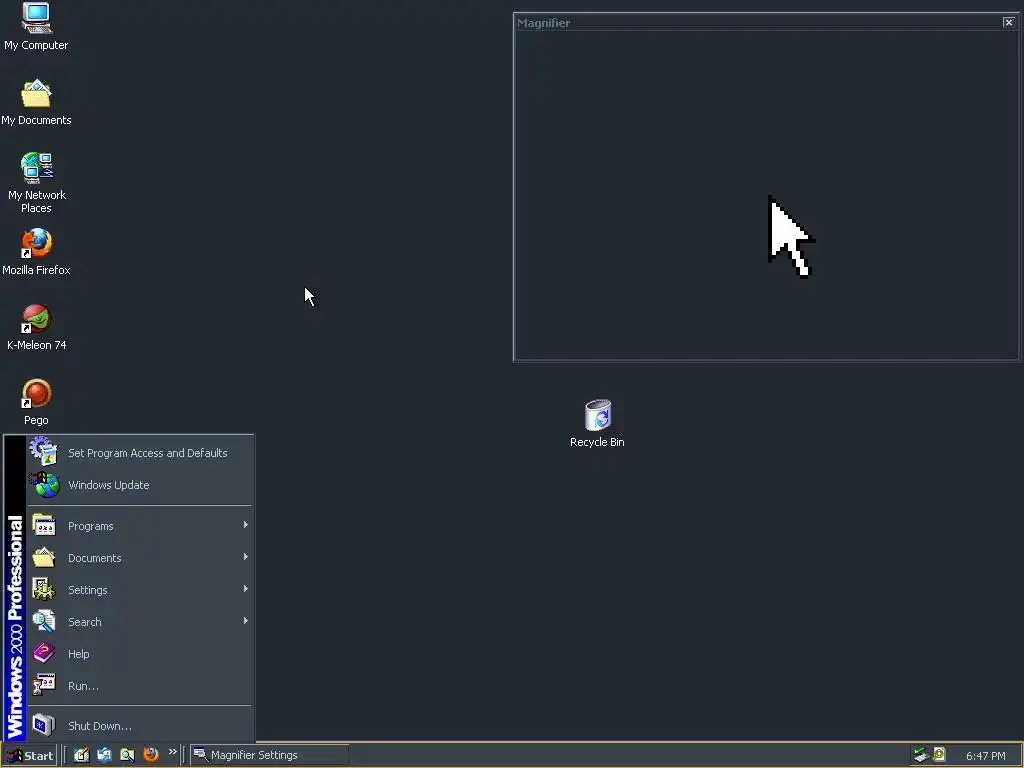Select the Recycle Bin desktop icon
The image size is (1024, 768).
[597, 424]
